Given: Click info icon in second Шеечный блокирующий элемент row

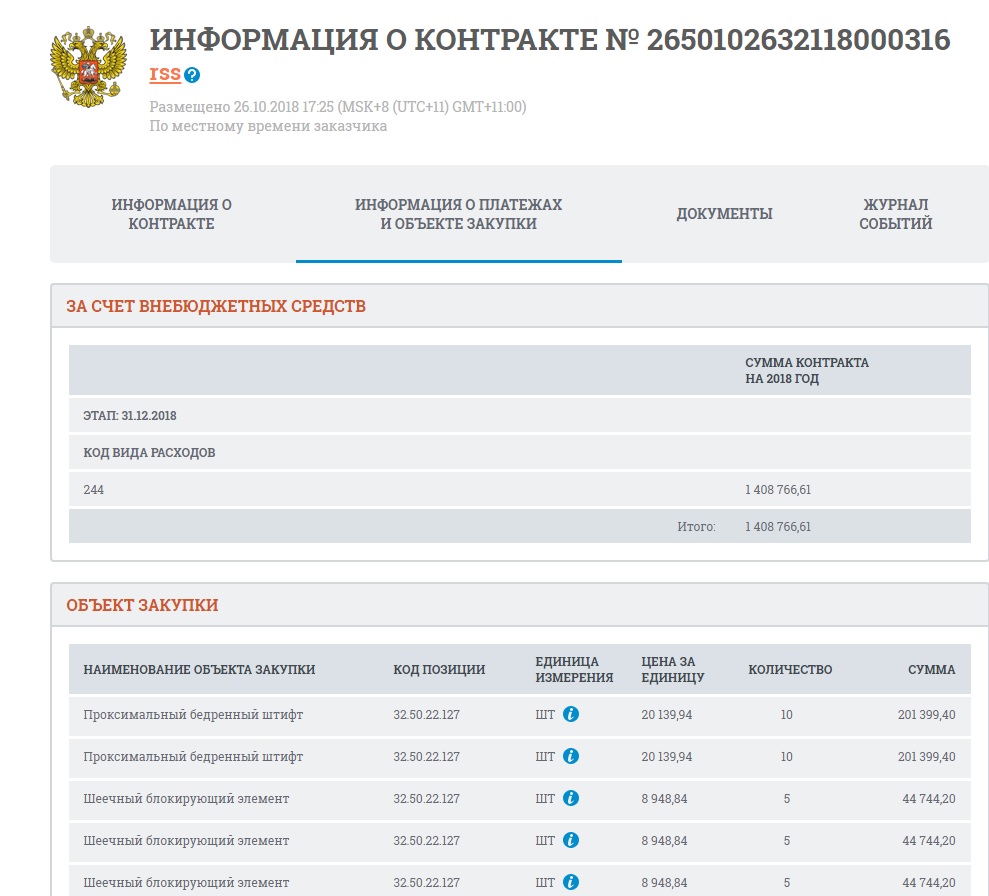Looking at the screenshot, I should tap(570, 840).
